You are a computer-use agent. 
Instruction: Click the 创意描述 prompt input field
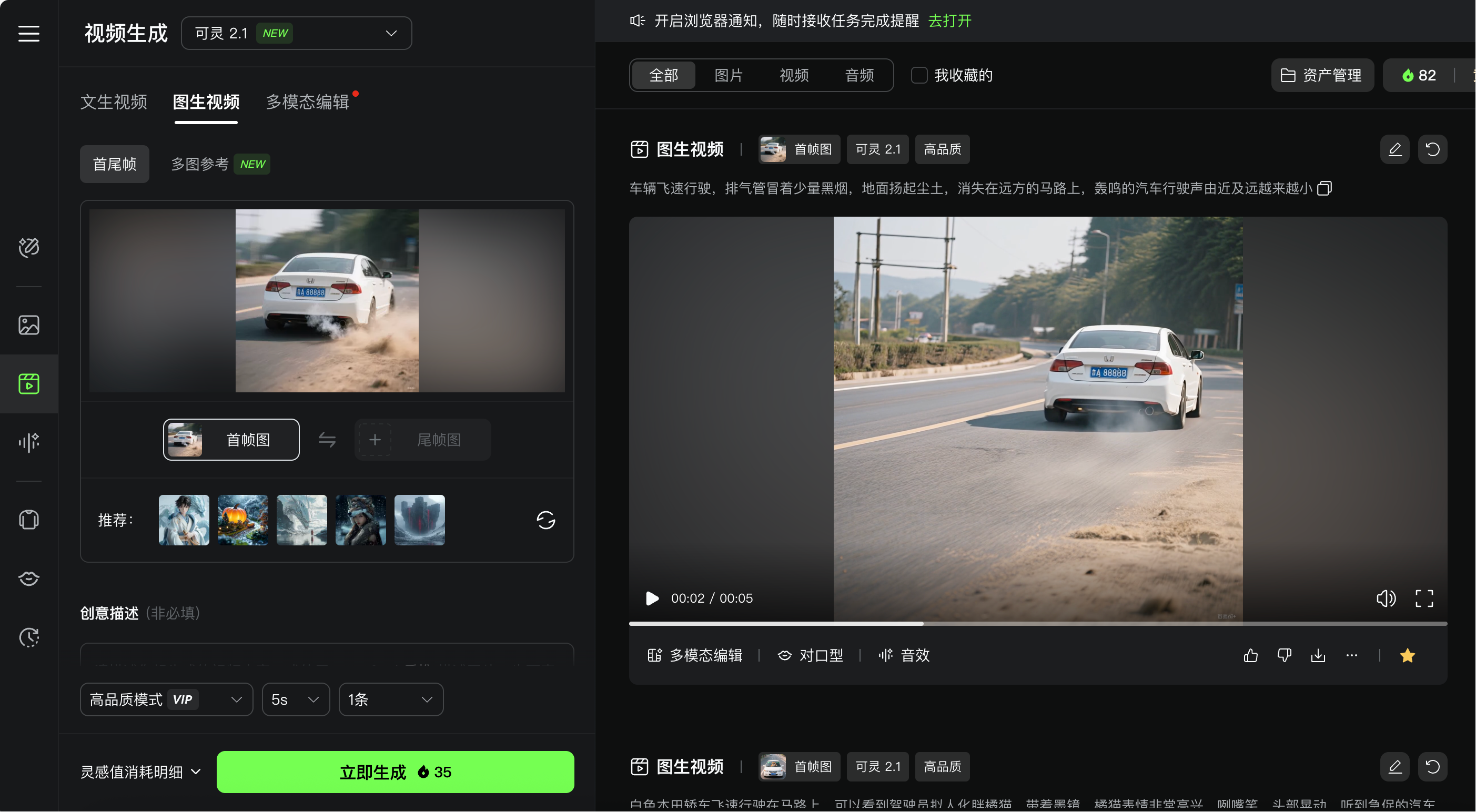[x=327, y=654]
